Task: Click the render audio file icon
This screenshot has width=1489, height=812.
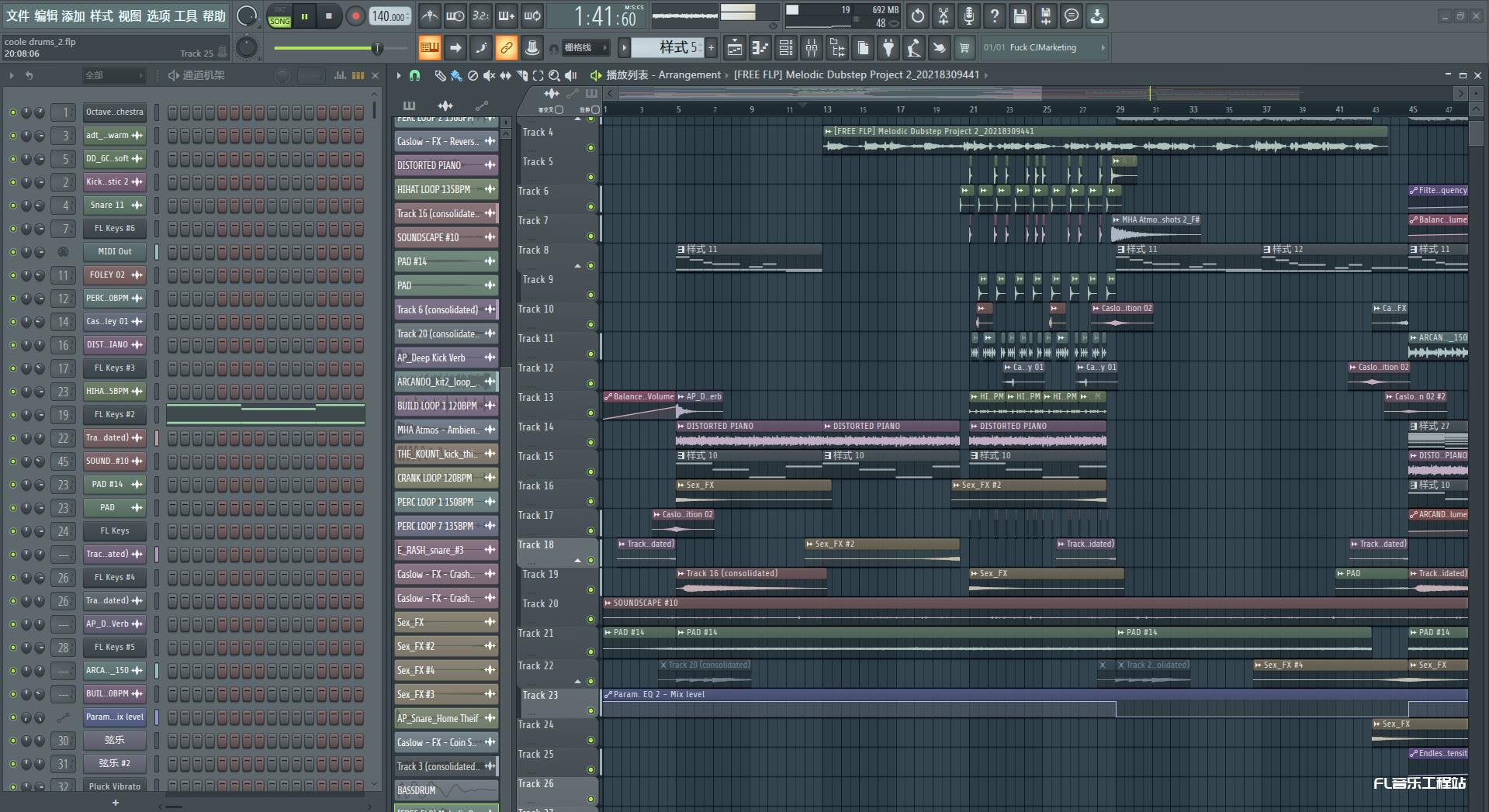Action: pos(1046,16)
